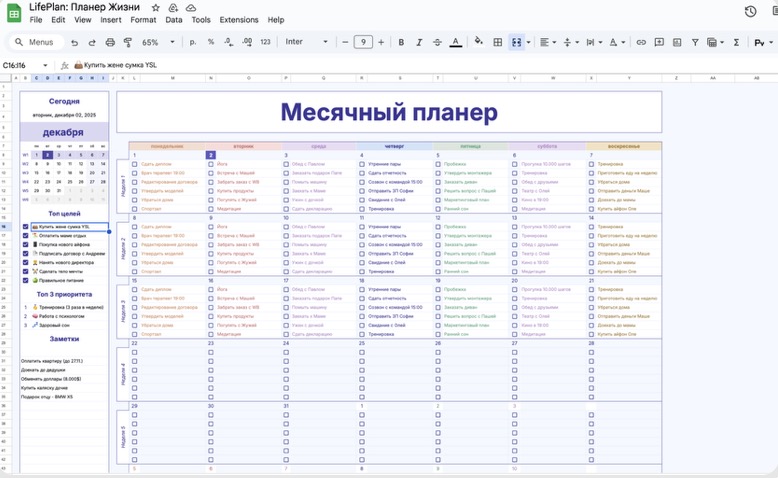Select the 'Месячный планер' title cell
The width and height of the screenshot is (778, 478).
(389, 112)
